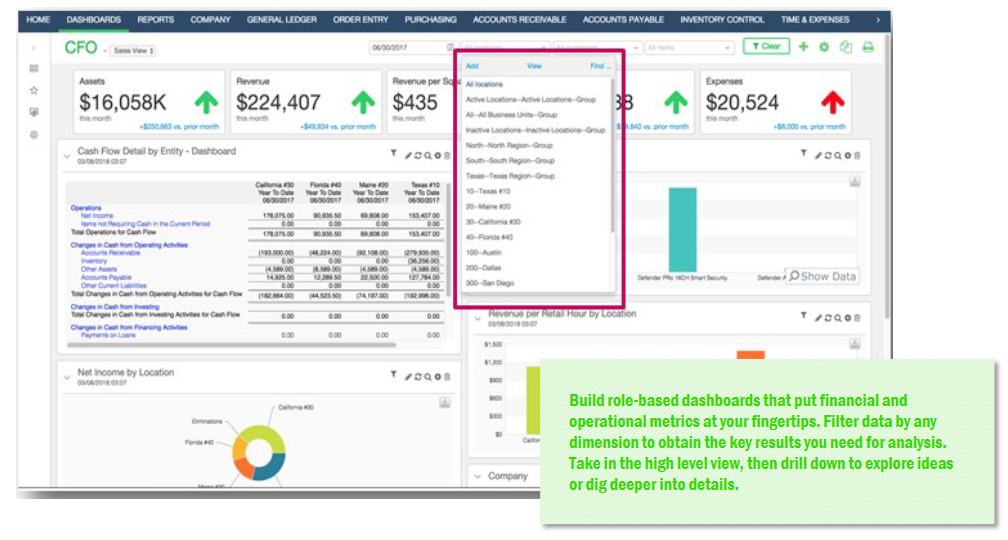This screenshot has height=540, width=1008.
Task: Click Add link in location dropdown
Action: (x=472, y=66)
